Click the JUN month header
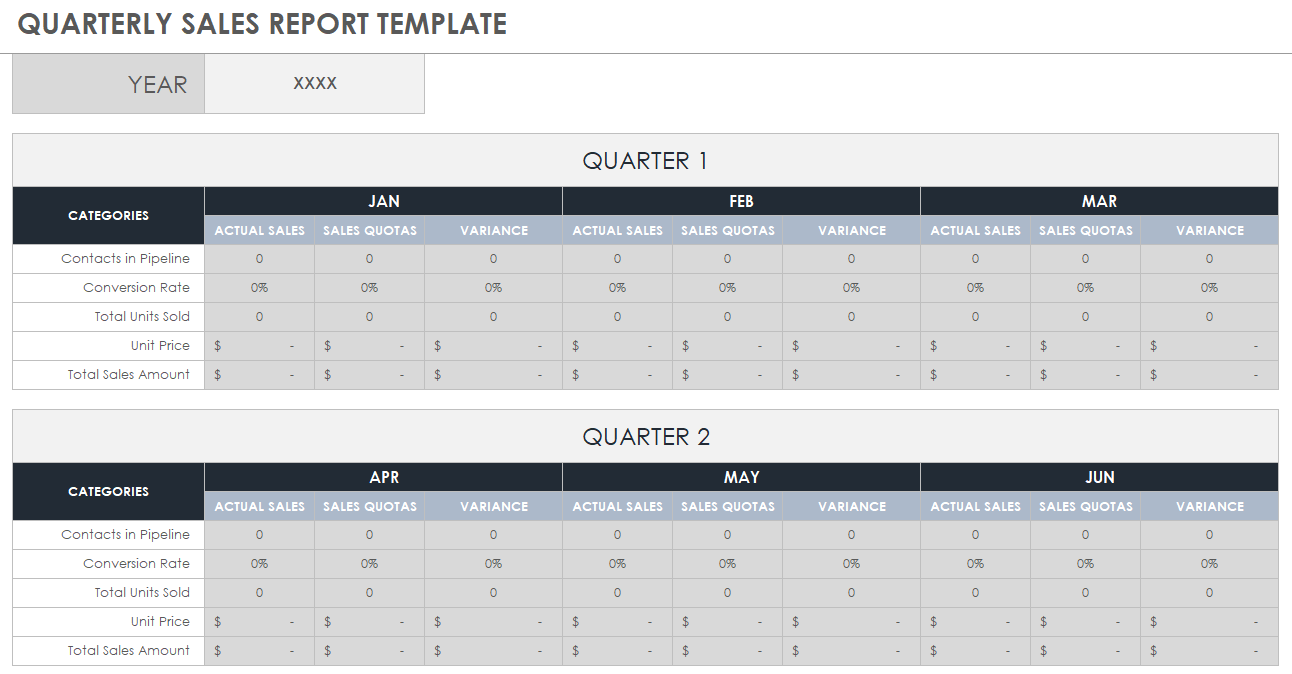This screenshot has width=1292, height=674. (x=1100, y=477)
